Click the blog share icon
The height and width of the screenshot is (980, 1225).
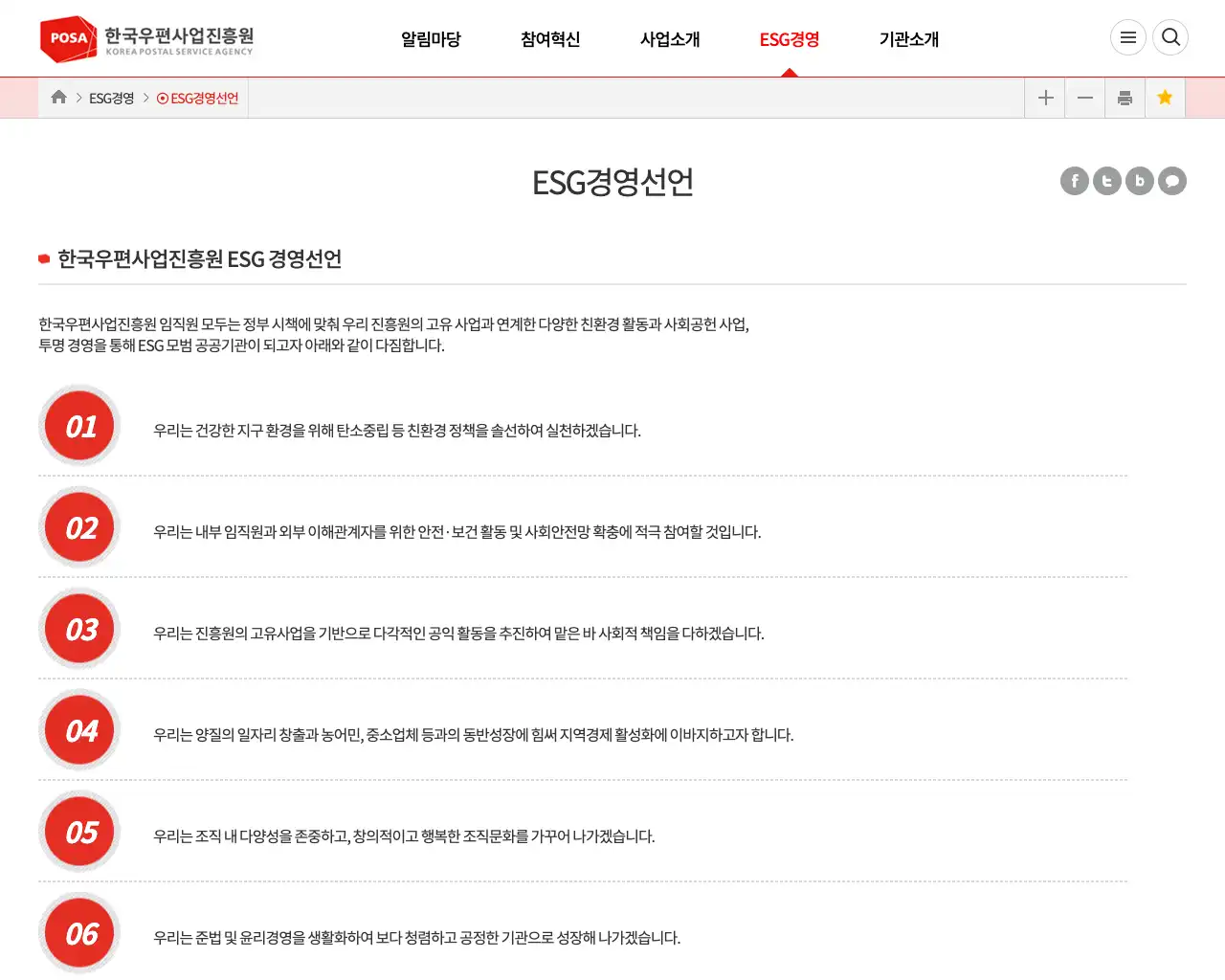[1139, 181]
